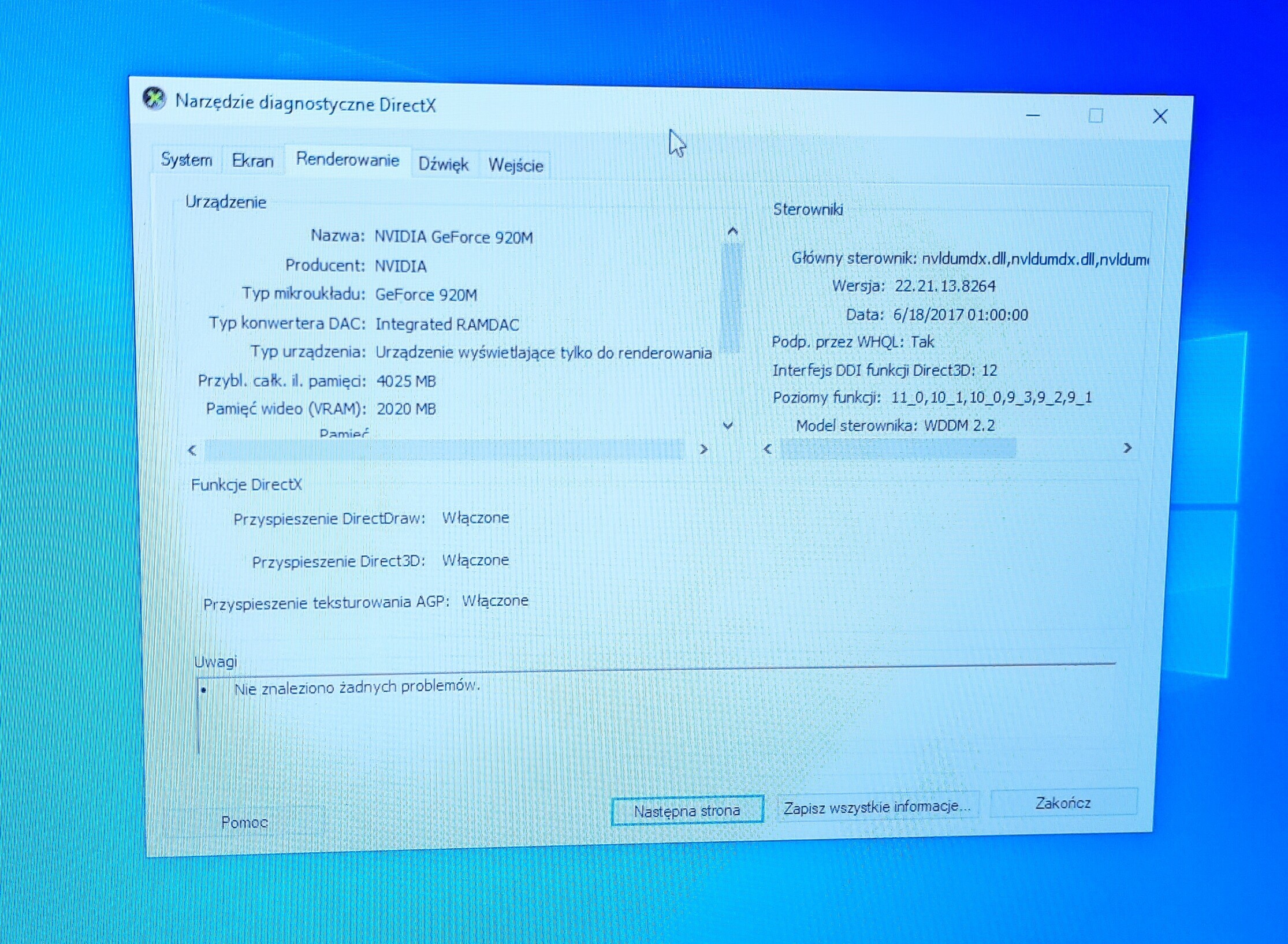Click right arrow of Urządzenie horizontal scrollbar
The image size is (1288, 944).
[703, 449]
